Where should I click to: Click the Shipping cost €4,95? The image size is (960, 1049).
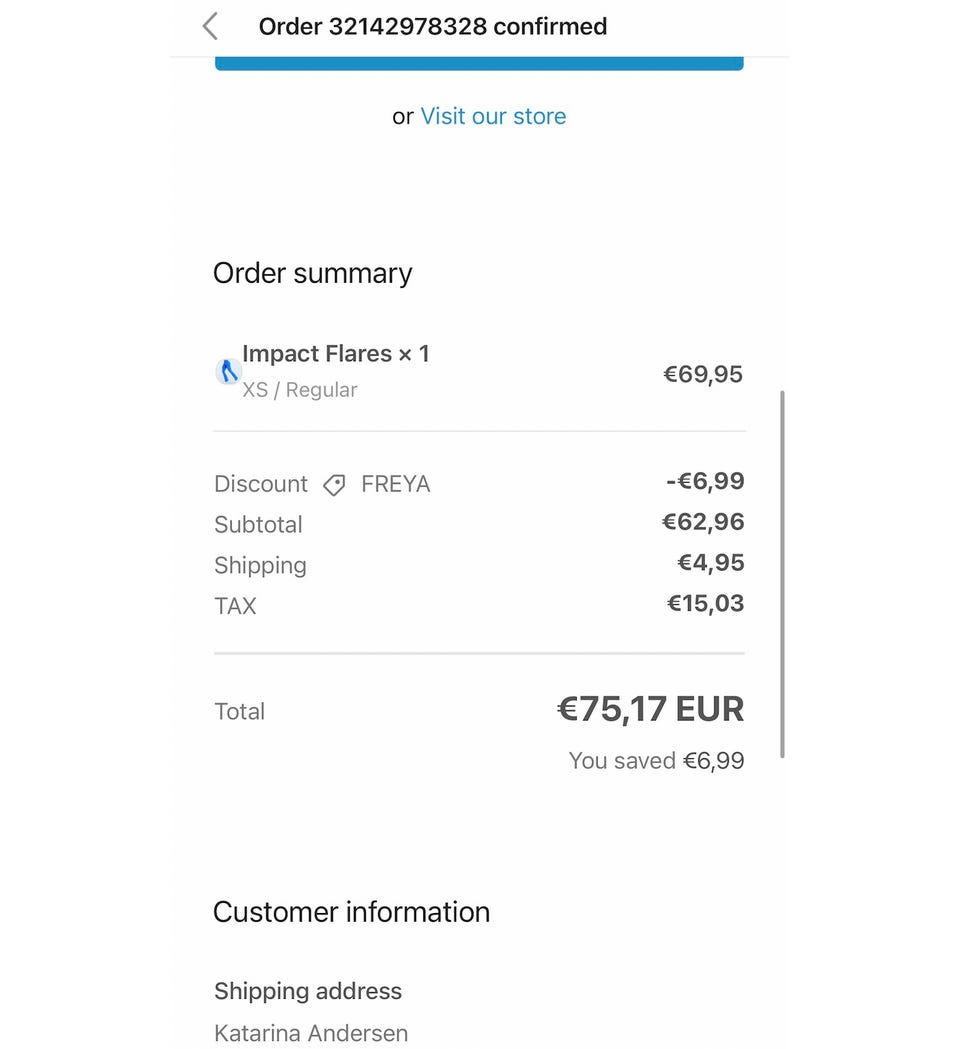[710, 563]
